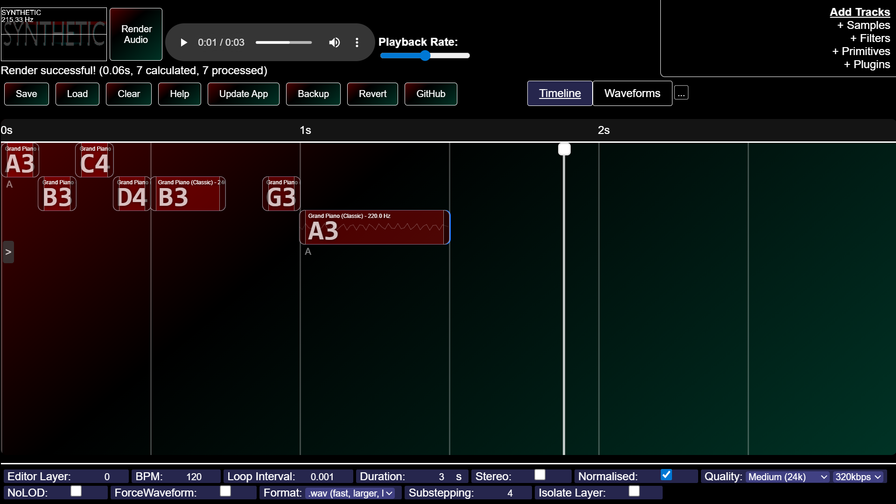Switch to the Timeline tab
Viewport: 896px width, 504px height.
click(x=559, y=93)
